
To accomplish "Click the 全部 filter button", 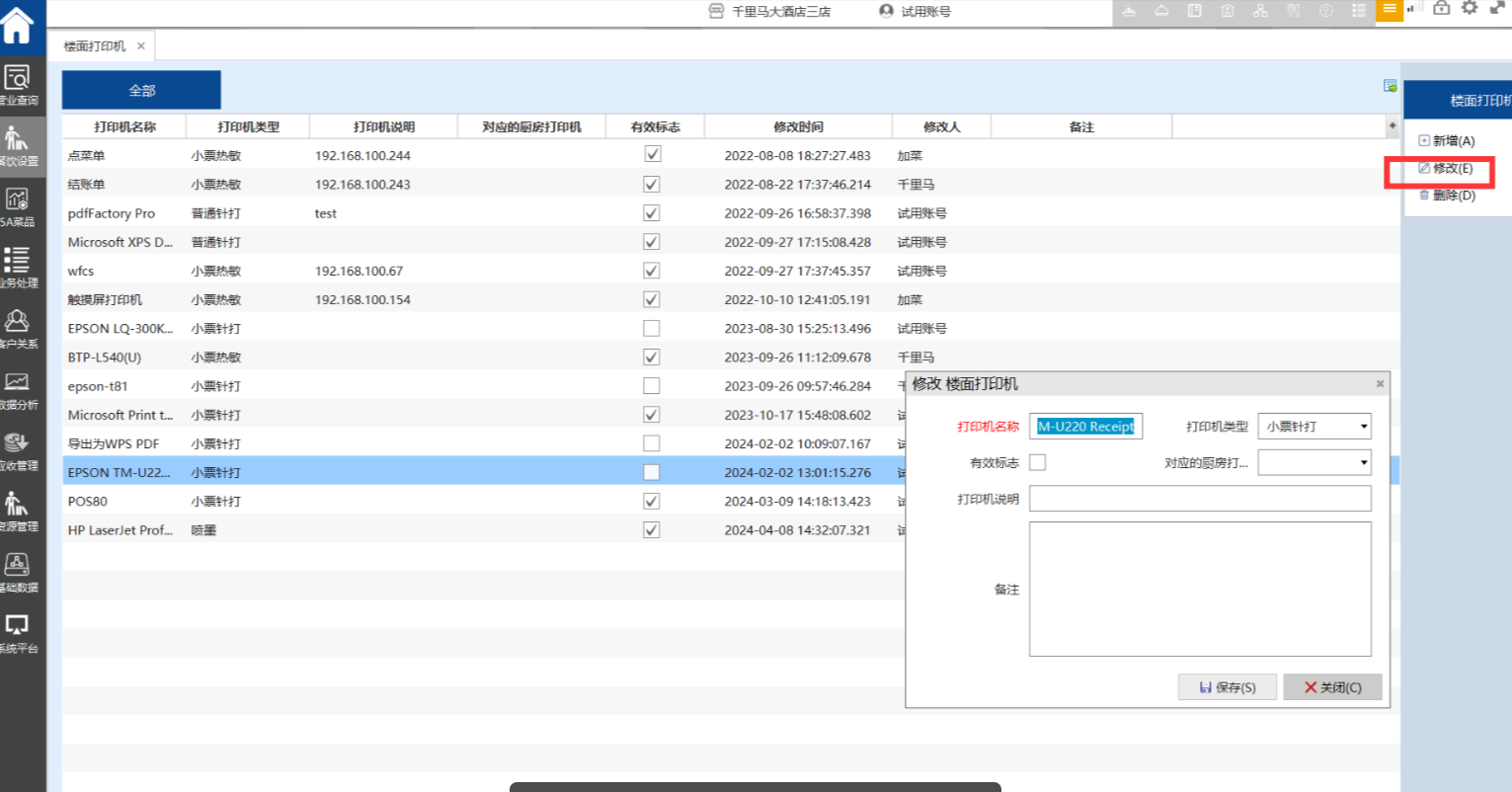I will coord(141,90).
